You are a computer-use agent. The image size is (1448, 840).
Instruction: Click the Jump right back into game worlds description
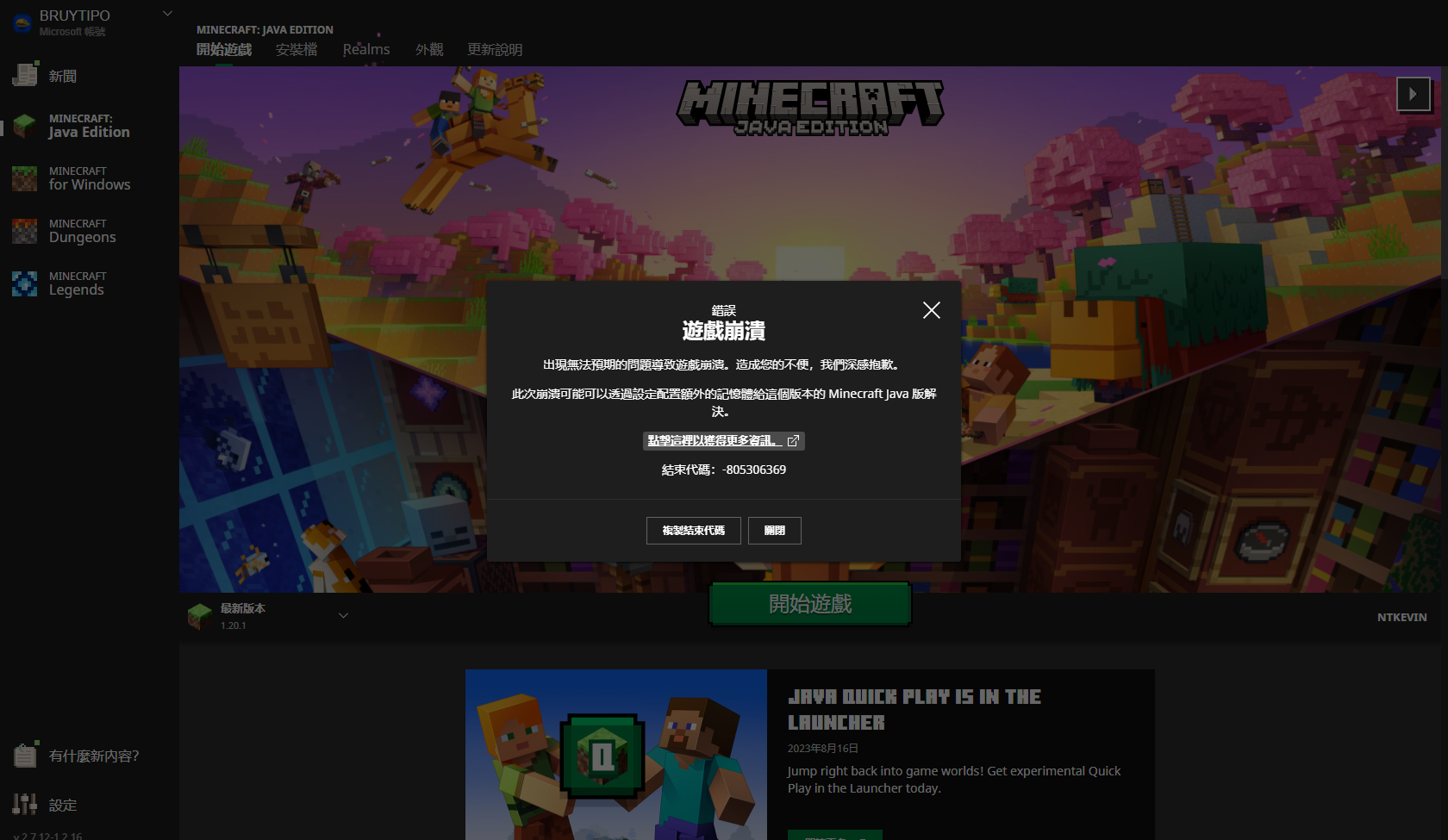[x=954, y=780]
